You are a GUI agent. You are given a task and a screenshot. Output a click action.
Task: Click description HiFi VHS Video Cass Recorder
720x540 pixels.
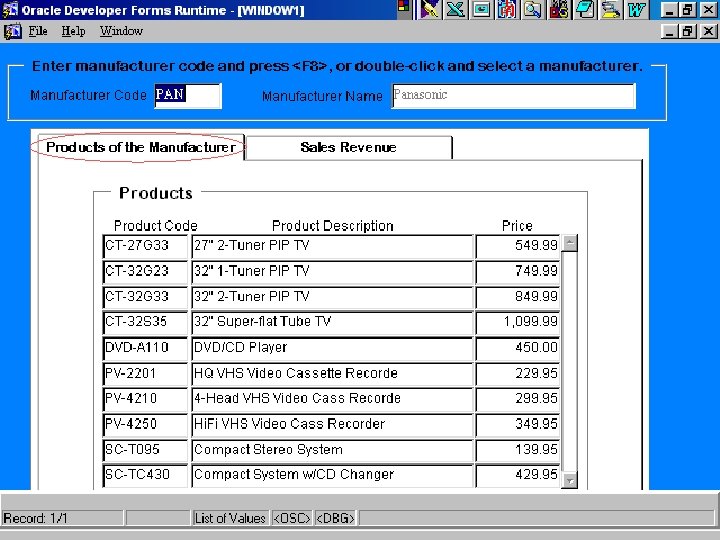pos(332,425)
